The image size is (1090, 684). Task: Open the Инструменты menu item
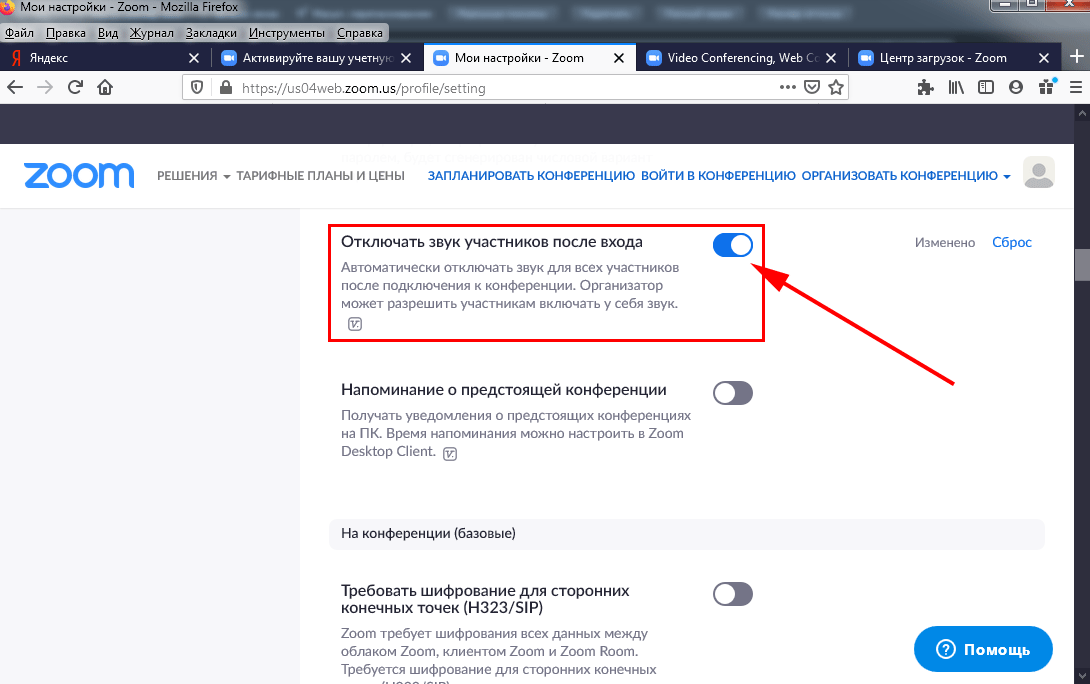pyautogui.click(x=287, y=32)
